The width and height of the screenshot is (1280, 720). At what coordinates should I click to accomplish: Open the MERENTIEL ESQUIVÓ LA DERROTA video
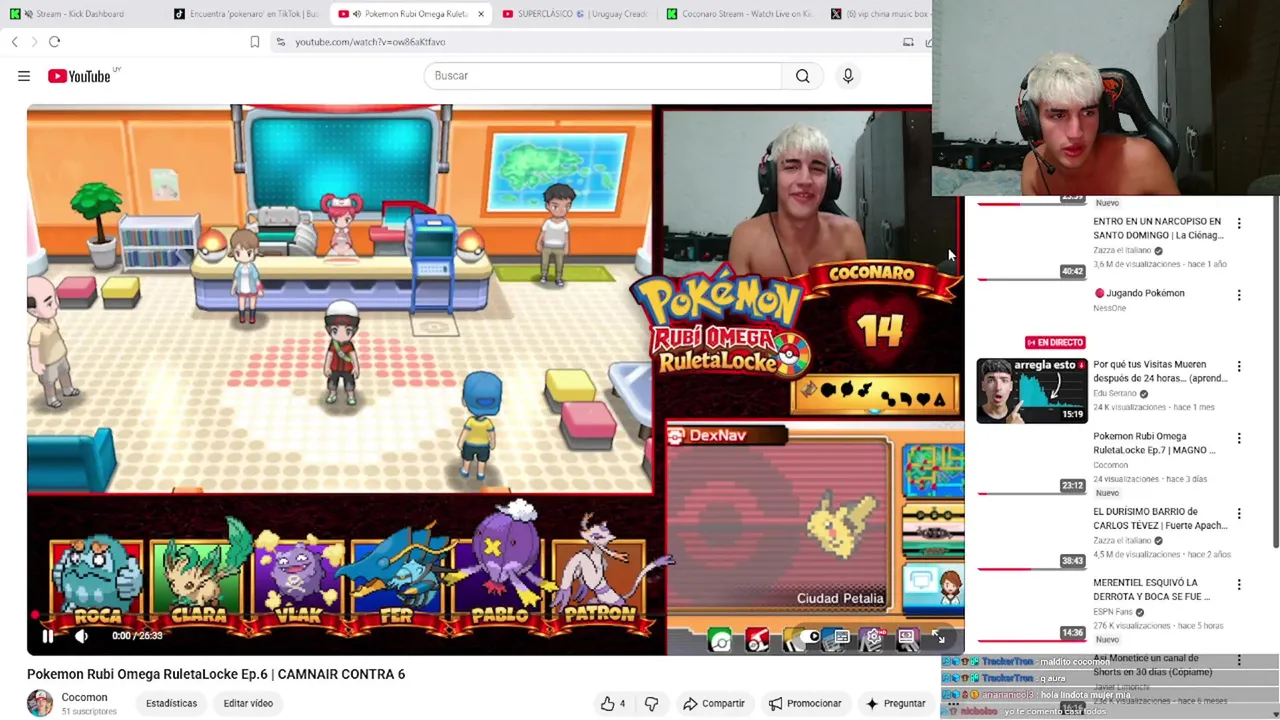tap(1152, 589)
